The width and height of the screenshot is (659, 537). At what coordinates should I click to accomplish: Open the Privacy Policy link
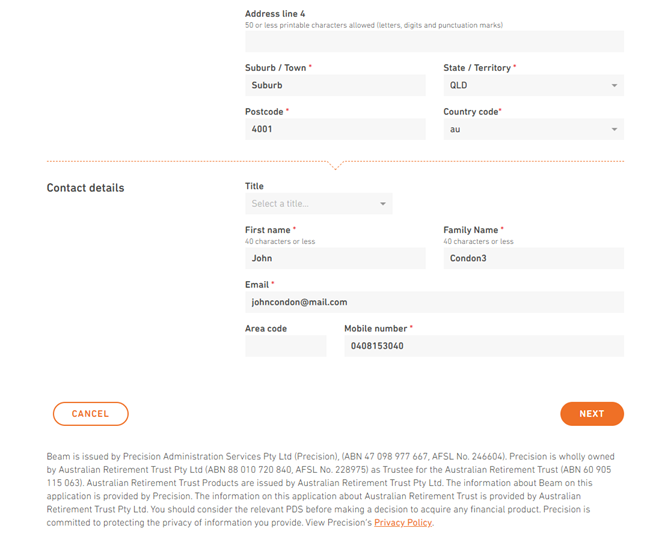pyautogui.click(x=403, y=523)
